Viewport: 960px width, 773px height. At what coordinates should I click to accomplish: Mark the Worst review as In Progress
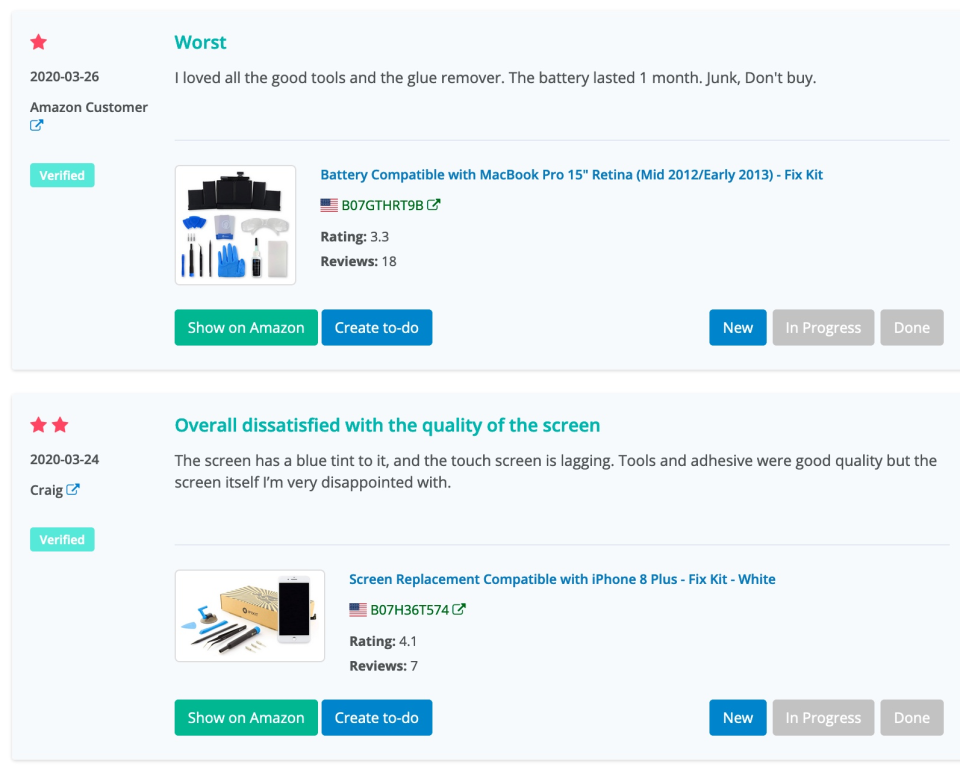pyautogui.click(x=823, y=327)
